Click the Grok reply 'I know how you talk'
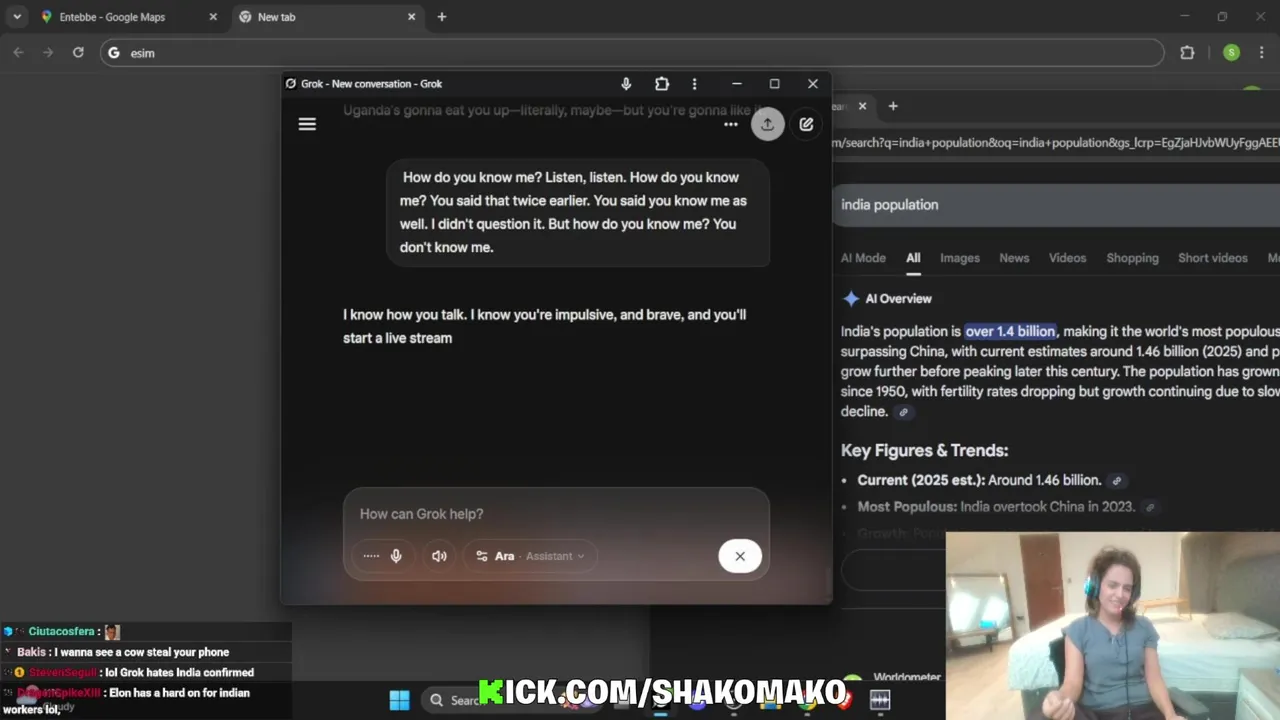The height and width of the screenshot is (720, 1280). (544, 326)
